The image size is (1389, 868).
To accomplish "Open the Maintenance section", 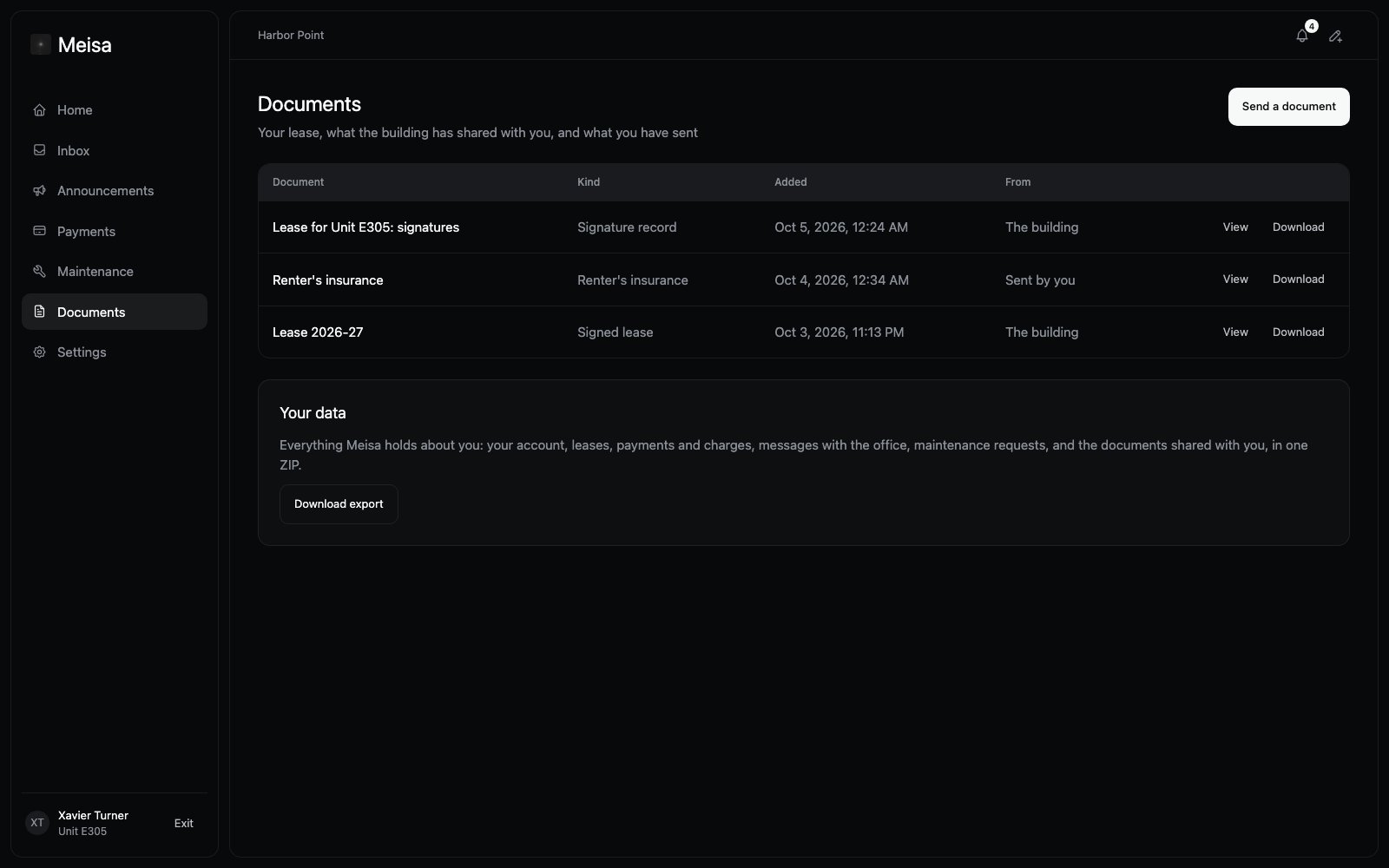I will tap(115, 272).
